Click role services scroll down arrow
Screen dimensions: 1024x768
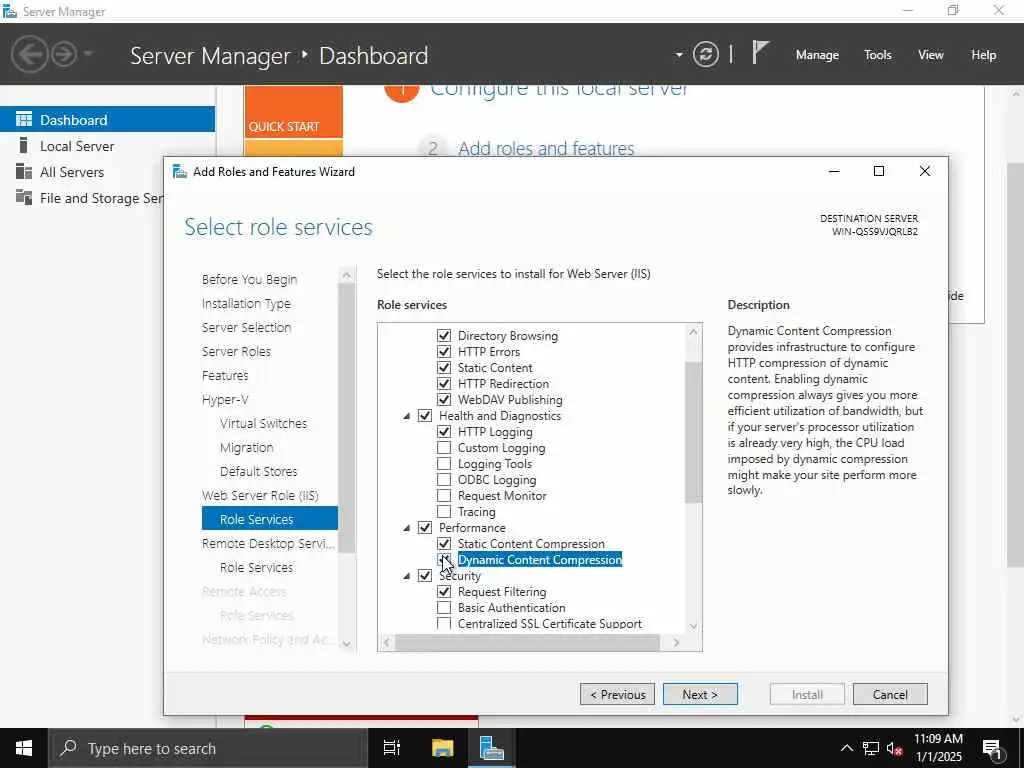click(694, 626)
